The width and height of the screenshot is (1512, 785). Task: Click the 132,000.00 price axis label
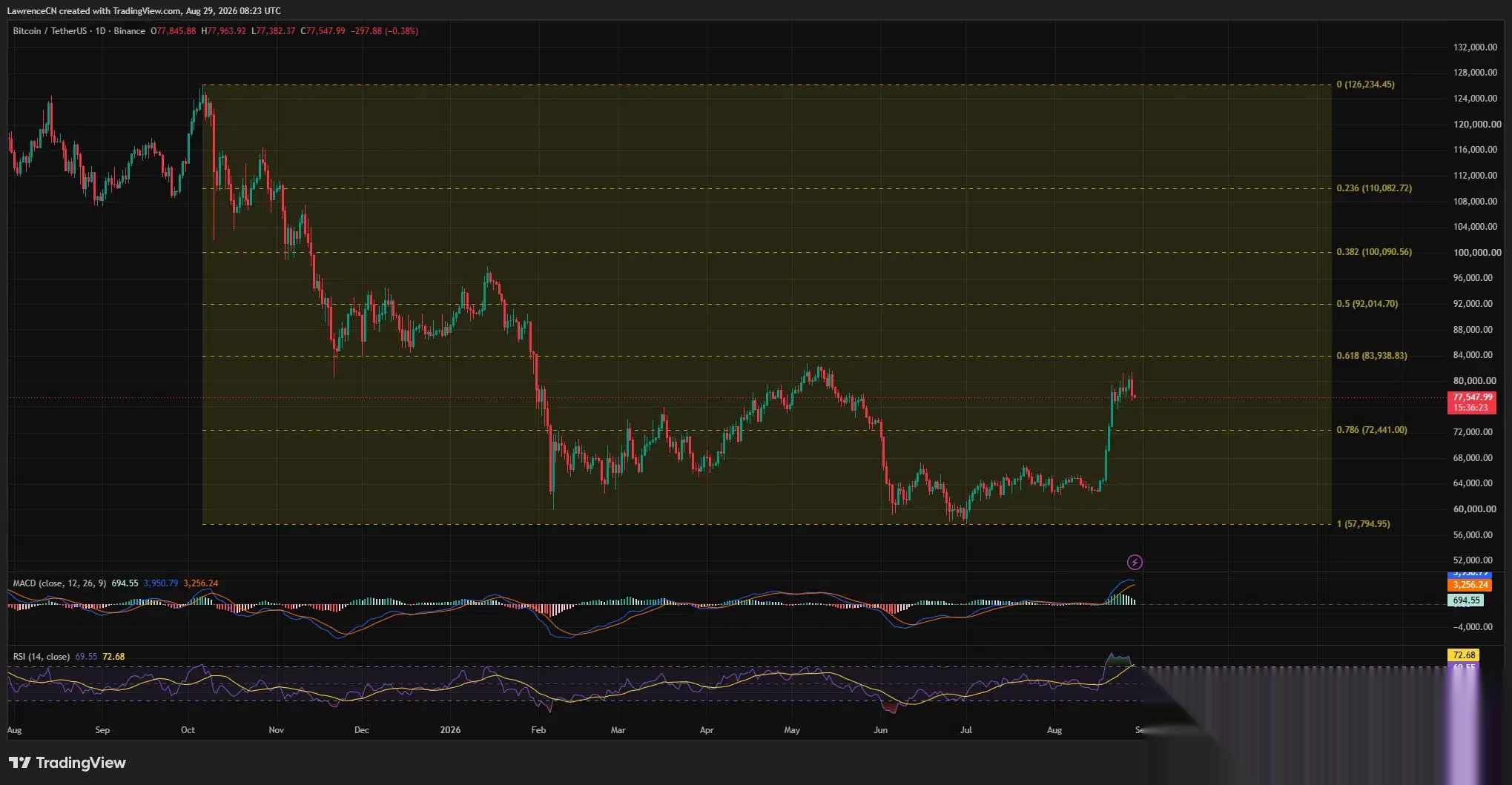(1475, 47)
